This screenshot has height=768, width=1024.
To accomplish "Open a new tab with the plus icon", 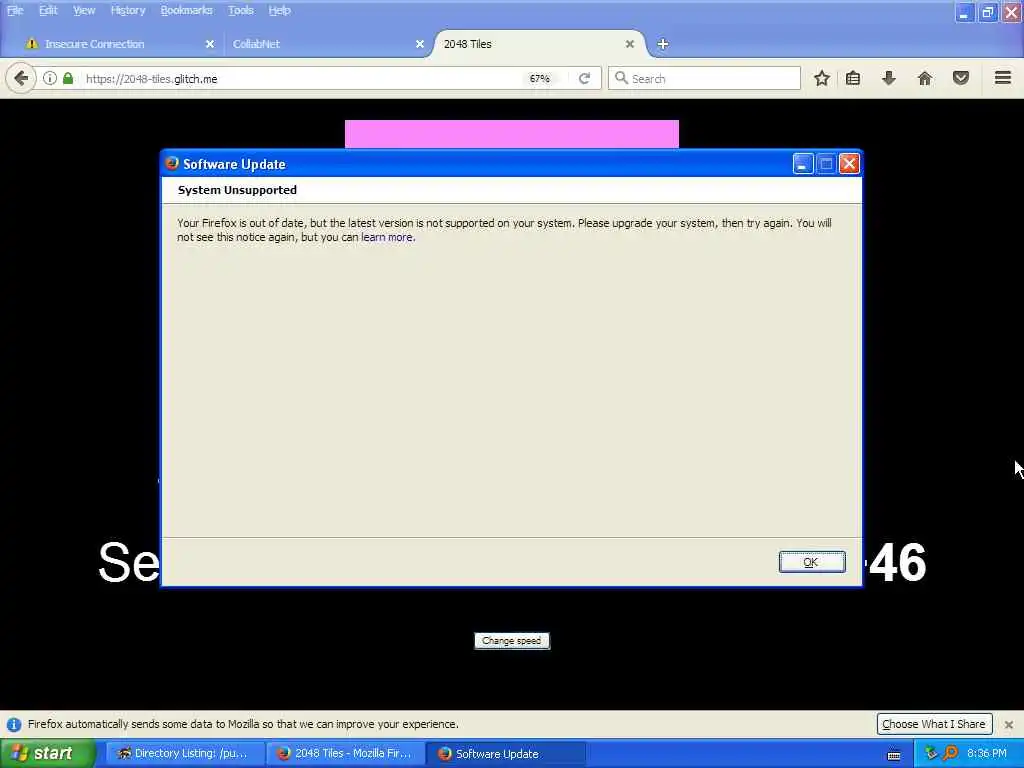I will 663,44.
